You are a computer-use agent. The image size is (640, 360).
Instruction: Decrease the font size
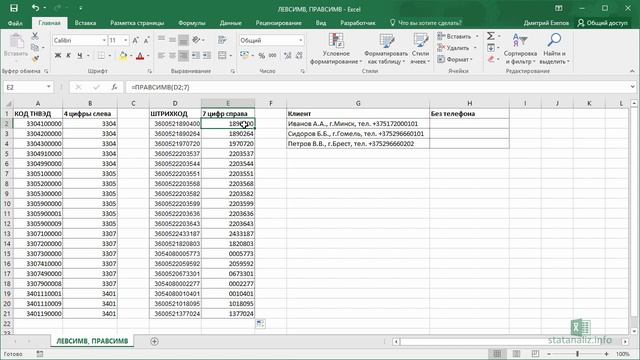tap(147, 40)
